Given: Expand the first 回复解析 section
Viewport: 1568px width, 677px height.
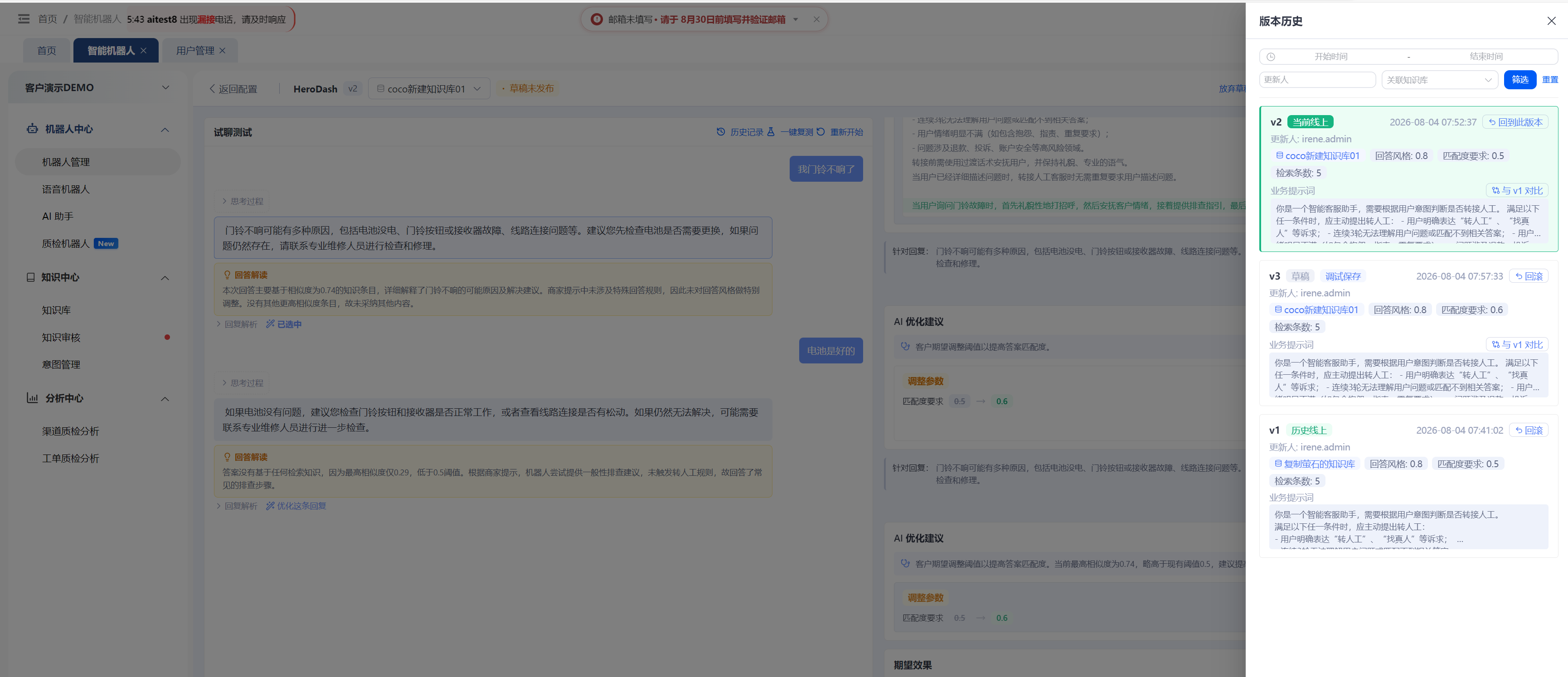Looking at the screenshot, I should click(x=237, y=324).
